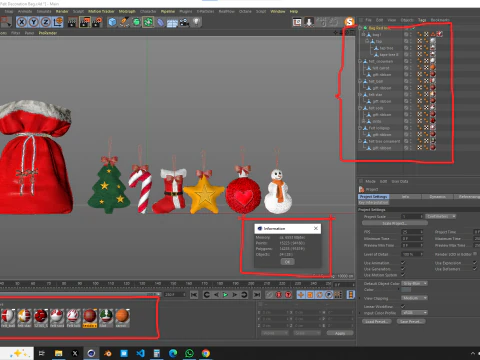Viewport: 480px width, 360px height.
Task: Open the Window menu
Action: (277, 11)
